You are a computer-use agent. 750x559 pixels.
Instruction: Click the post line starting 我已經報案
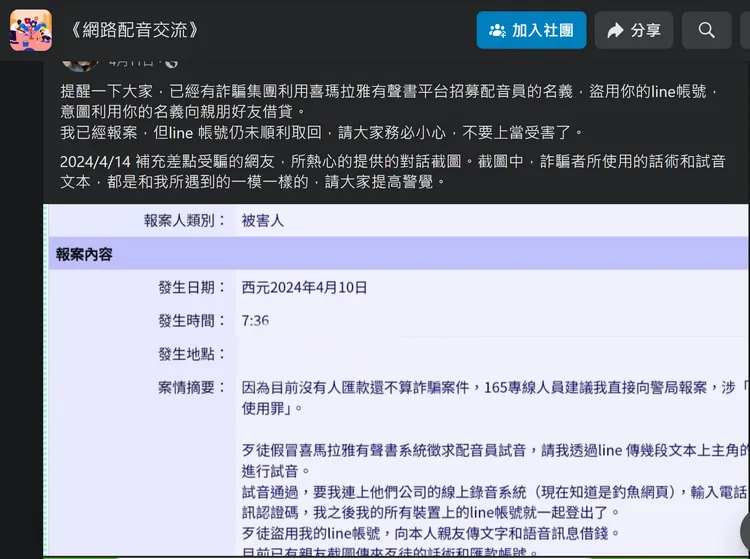click(x=321, y=132)
